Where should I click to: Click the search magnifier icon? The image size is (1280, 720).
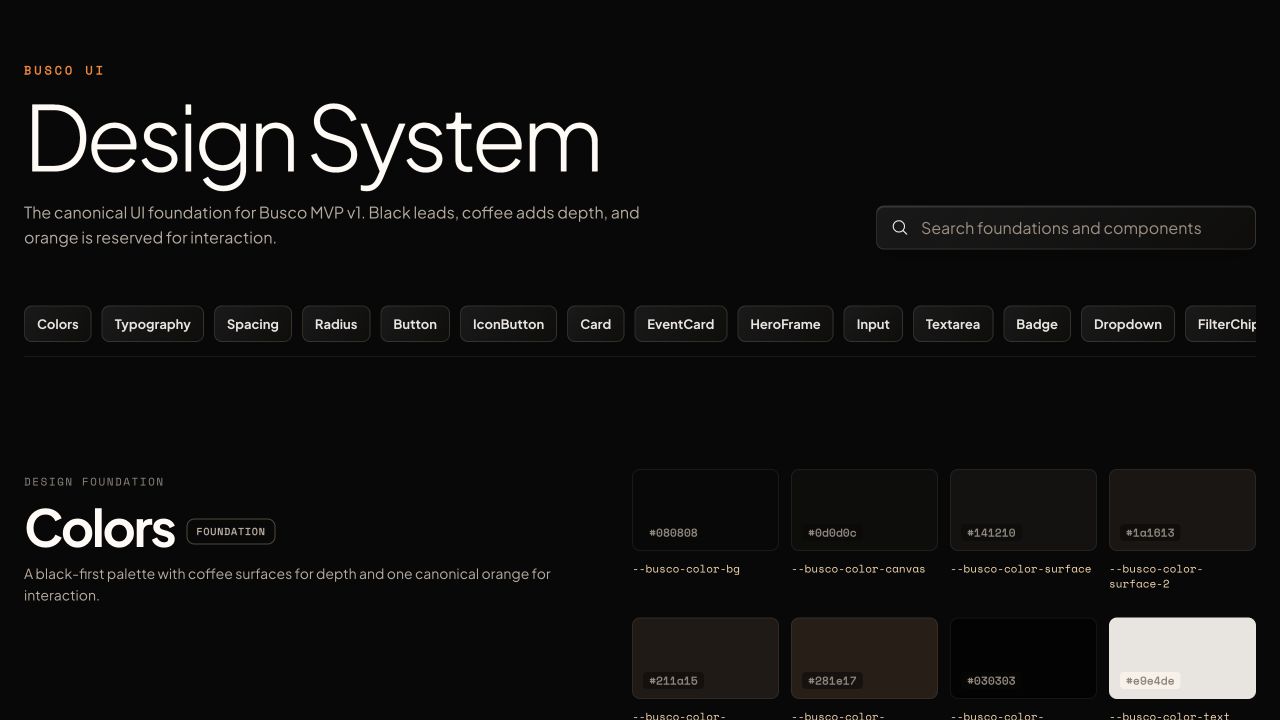[x=900, y=228]
